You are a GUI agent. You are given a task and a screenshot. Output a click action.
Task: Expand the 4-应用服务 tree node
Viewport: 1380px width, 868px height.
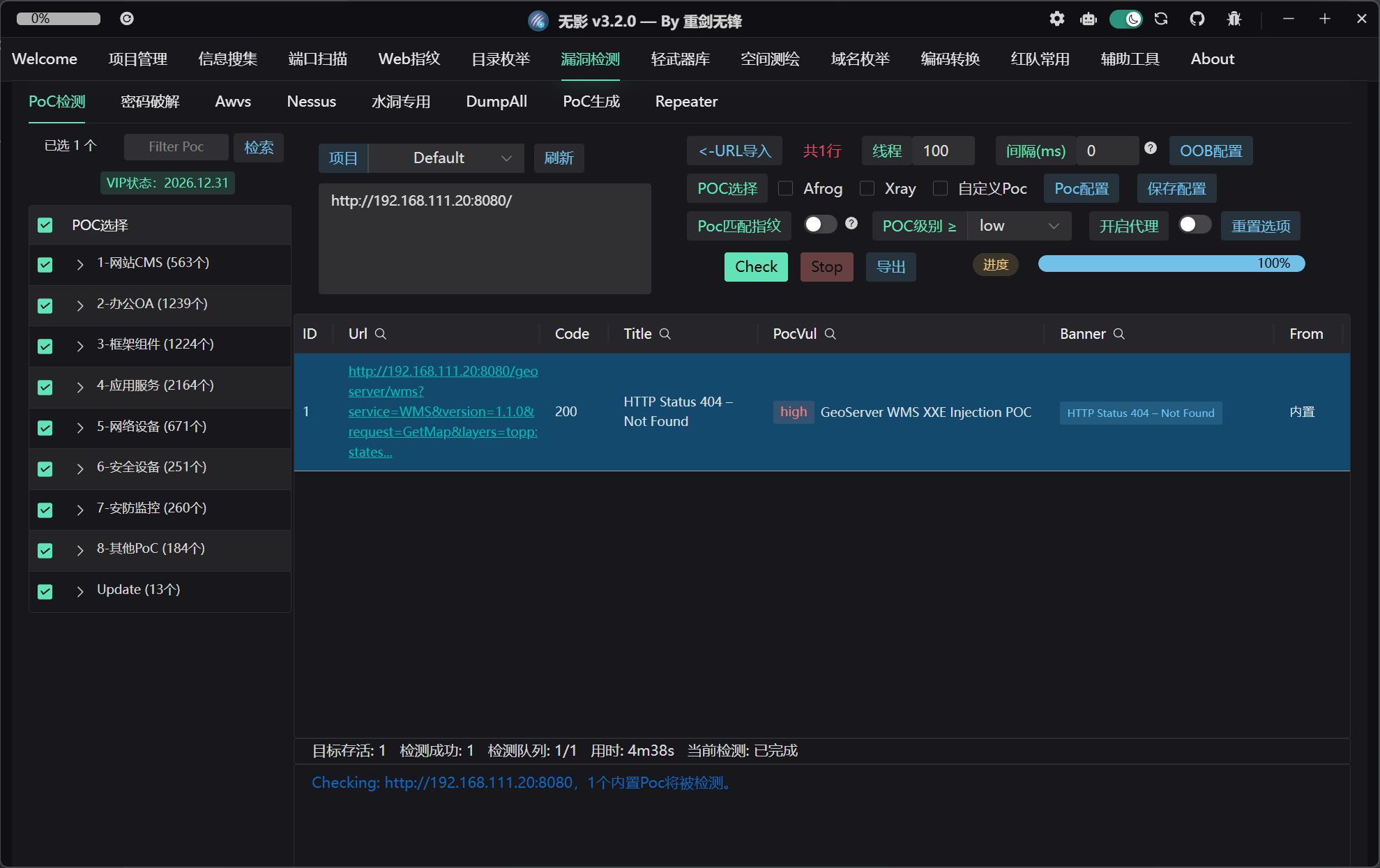(x=80, y=387)
